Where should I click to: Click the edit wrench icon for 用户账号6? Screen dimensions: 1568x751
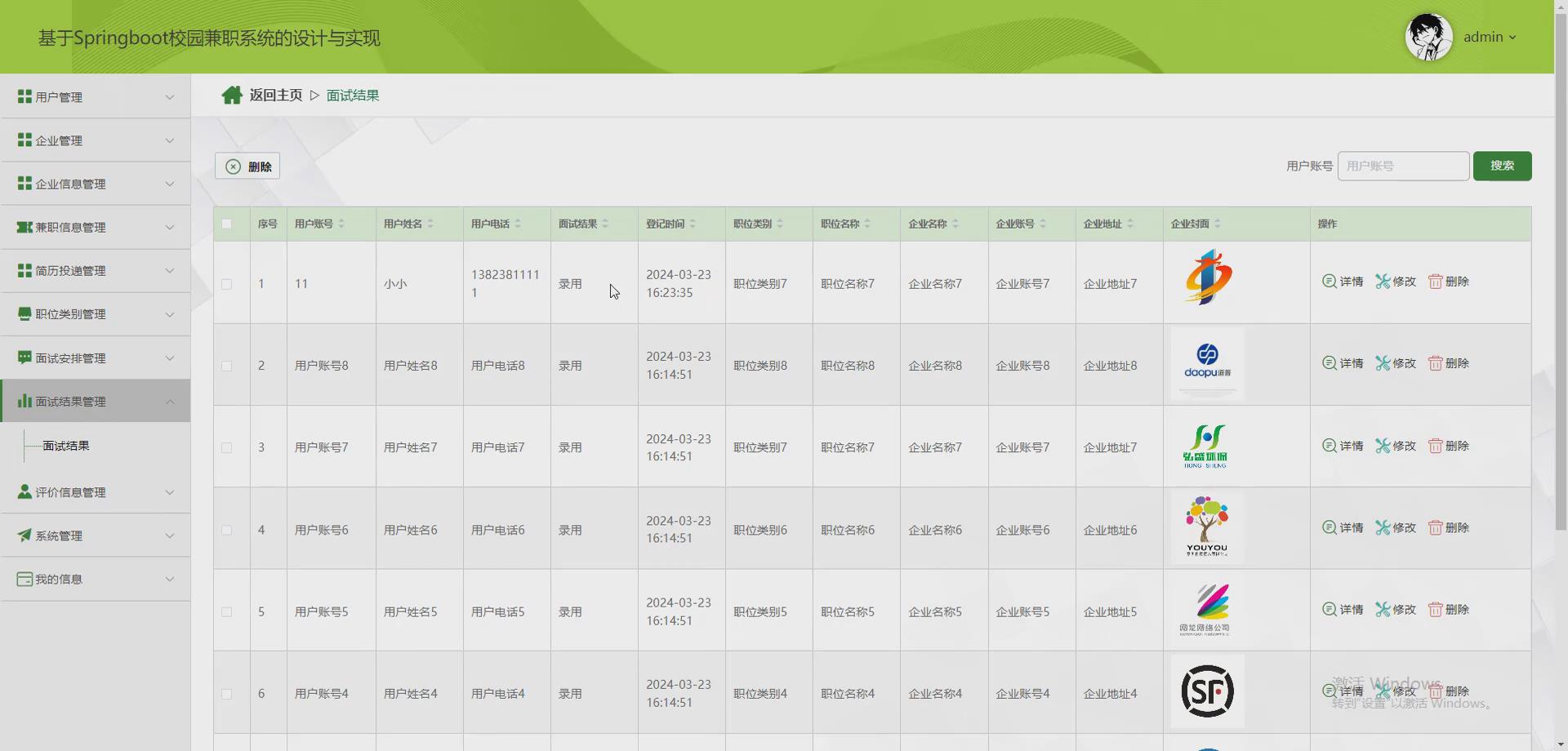tap(1383, 527)
